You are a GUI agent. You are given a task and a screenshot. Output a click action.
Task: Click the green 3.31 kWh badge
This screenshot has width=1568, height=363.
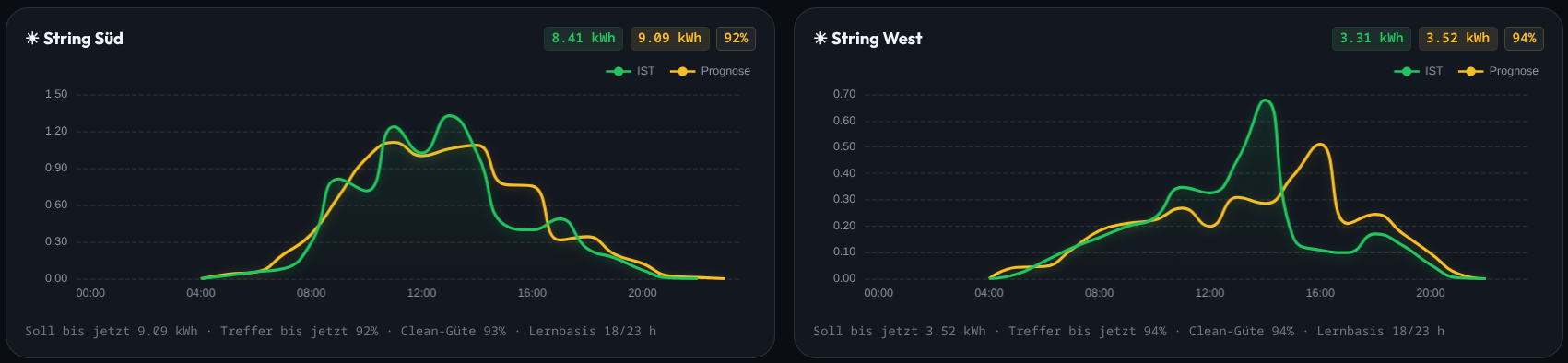tap(1372, 38)
